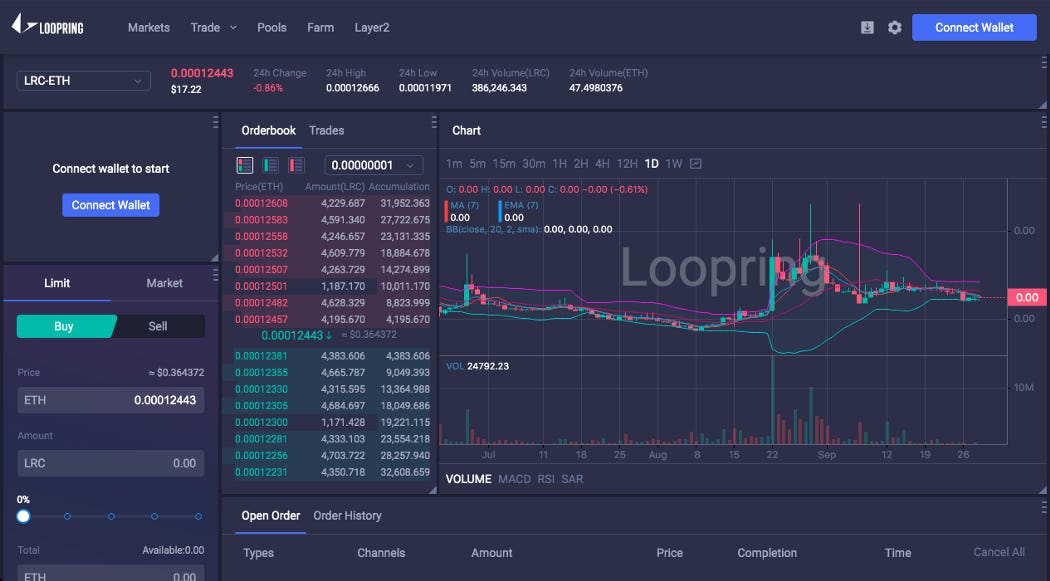Click ask price 0.00012457
Image resolution: width=1050 pixels, height=581 pixels.
[x=261, y=320]
